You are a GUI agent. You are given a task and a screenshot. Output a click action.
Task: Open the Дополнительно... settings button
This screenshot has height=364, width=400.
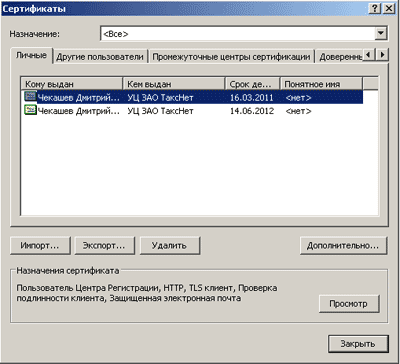tap(343, 246)
